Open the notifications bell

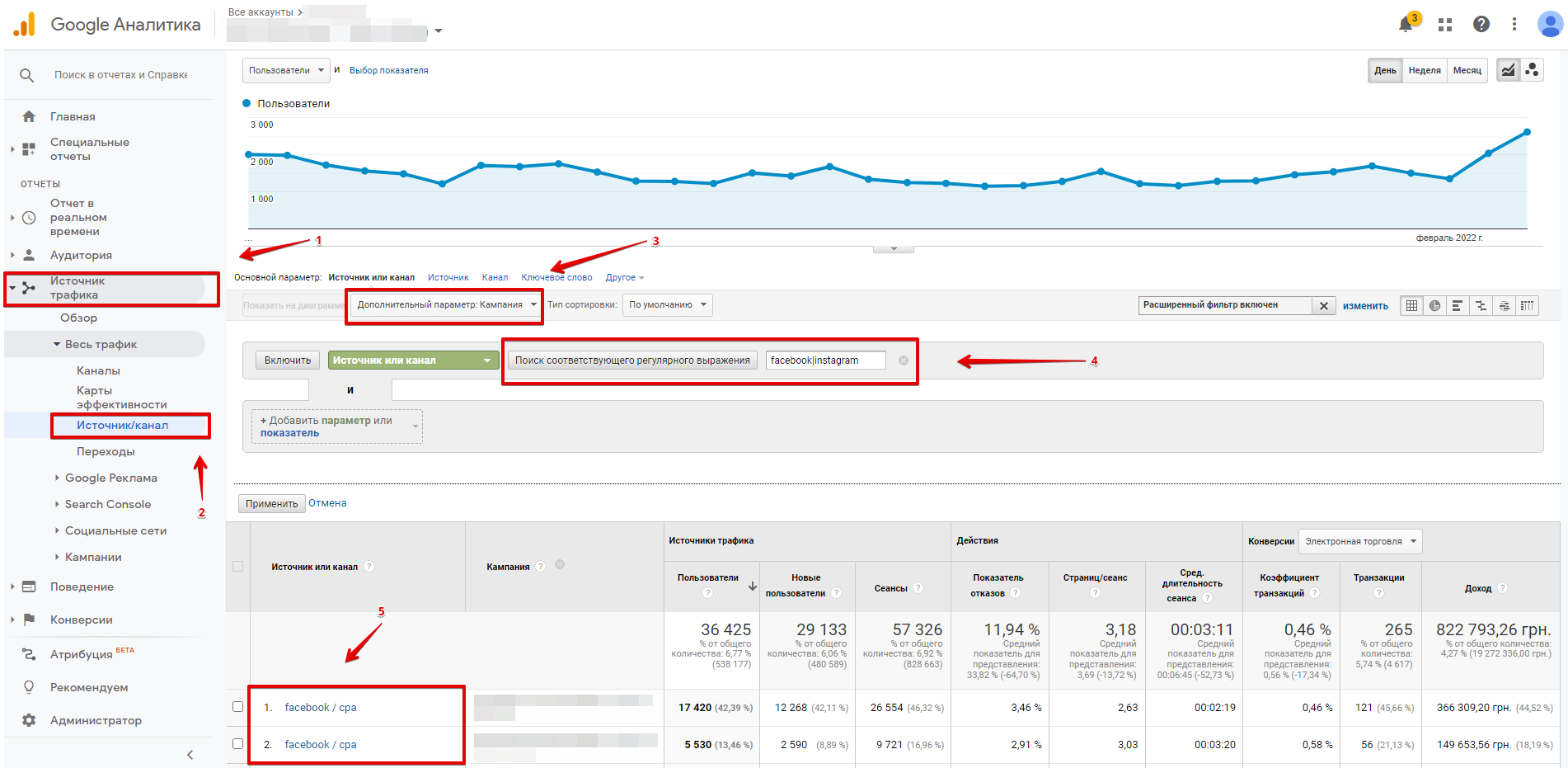point(1406,25)
